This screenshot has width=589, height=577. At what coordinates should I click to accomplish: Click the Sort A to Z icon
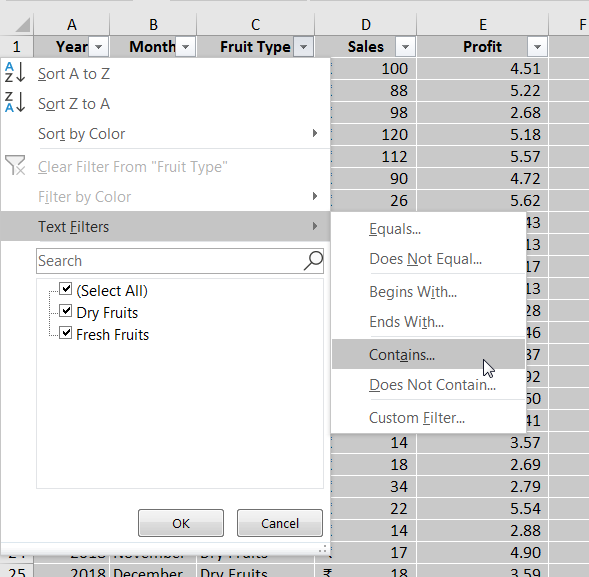click(x=15, y=73)
